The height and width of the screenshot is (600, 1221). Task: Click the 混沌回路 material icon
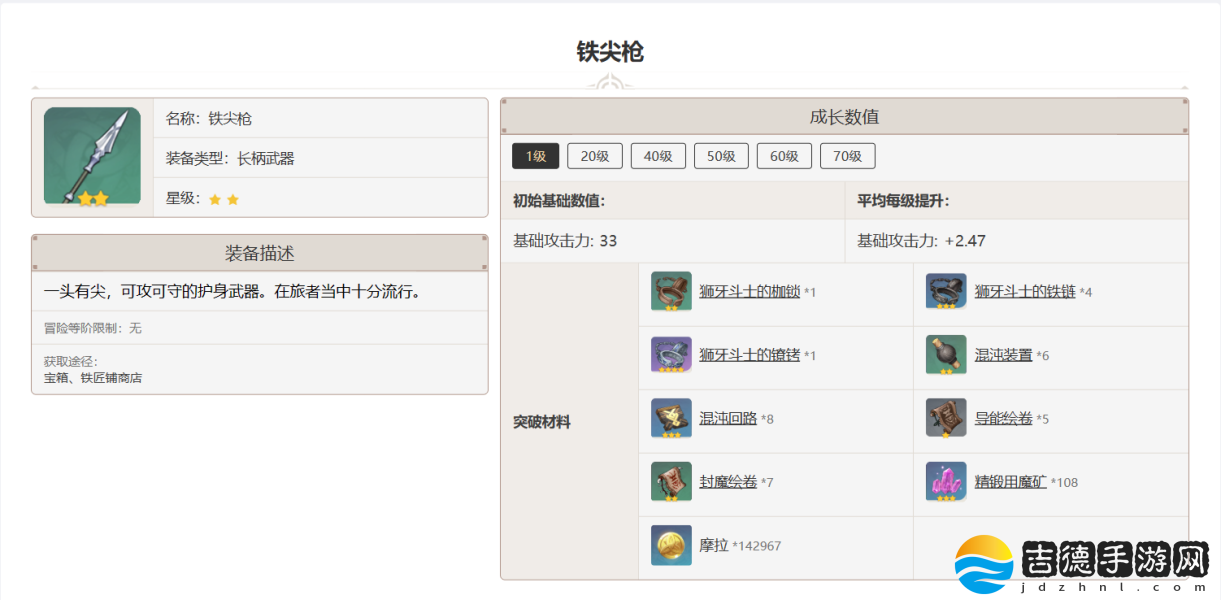pyautogui.click(x=671, y=418)
